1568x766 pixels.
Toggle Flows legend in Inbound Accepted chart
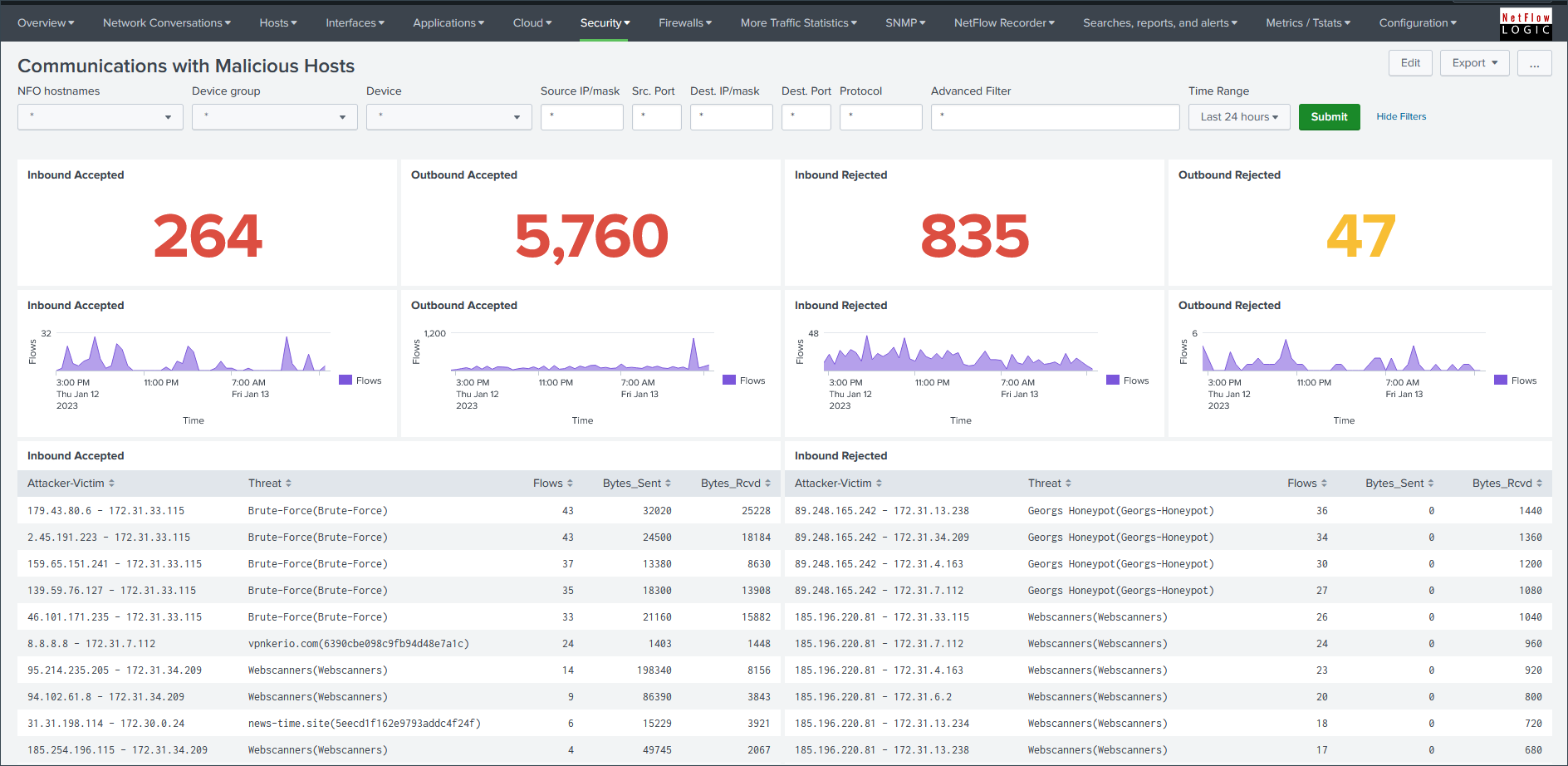pos(360,381)
